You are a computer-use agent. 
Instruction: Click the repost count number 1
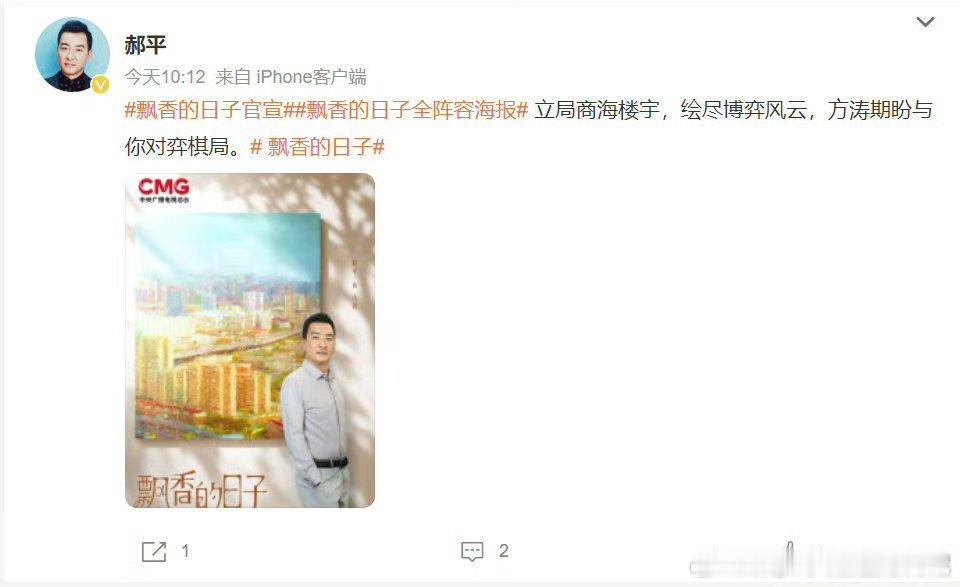[186, 551]
